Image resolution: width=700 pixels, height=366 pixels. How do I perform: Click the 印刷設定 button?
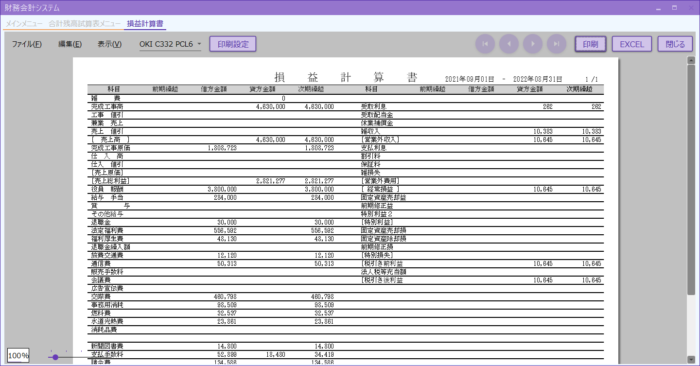[233, 44]
